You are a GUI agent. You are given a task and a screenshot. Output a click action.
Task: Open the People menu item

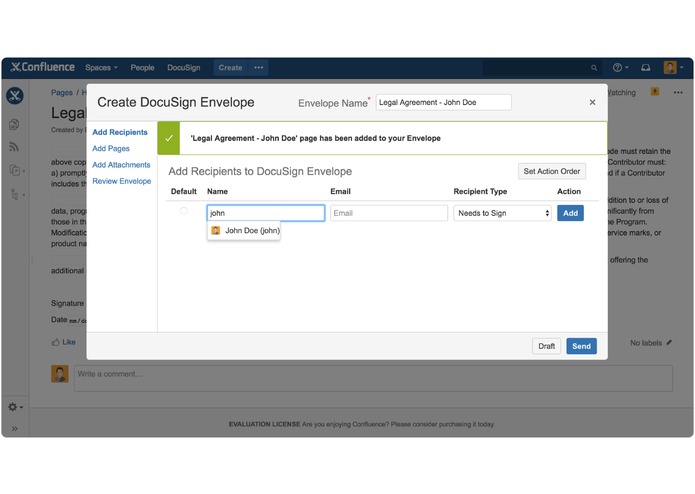(x=142, y=68)
